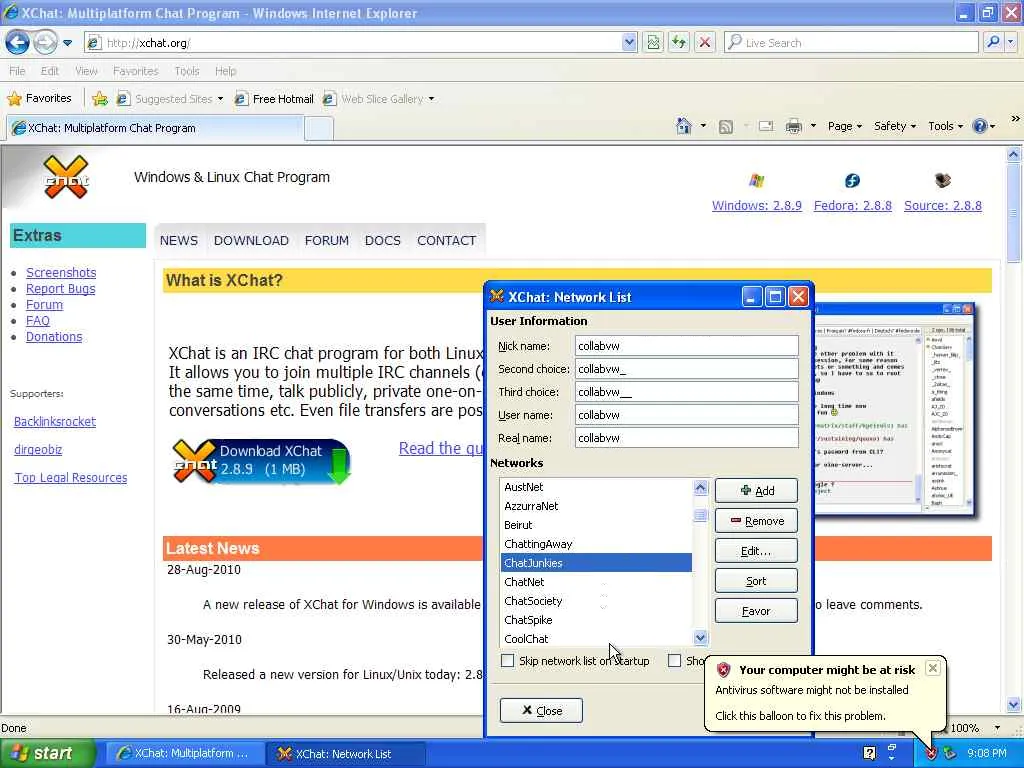Click the RSS feeds icon
1024x768 pixels.
point(726,127)
